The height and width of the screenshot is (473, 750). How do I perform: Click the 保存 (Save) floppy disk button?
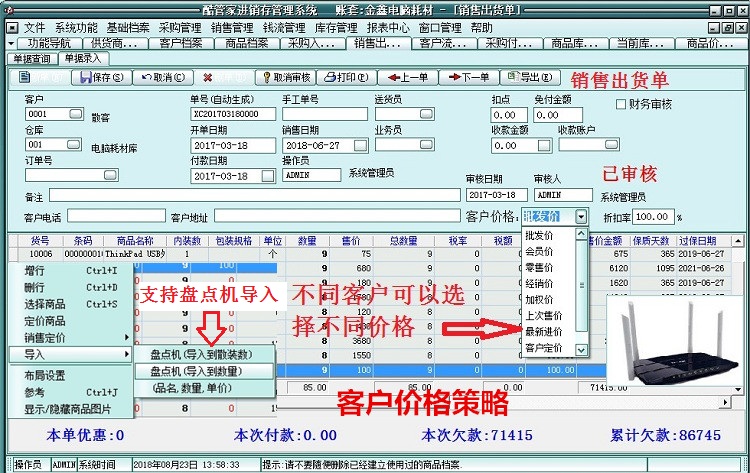click(x=101, y=77)
